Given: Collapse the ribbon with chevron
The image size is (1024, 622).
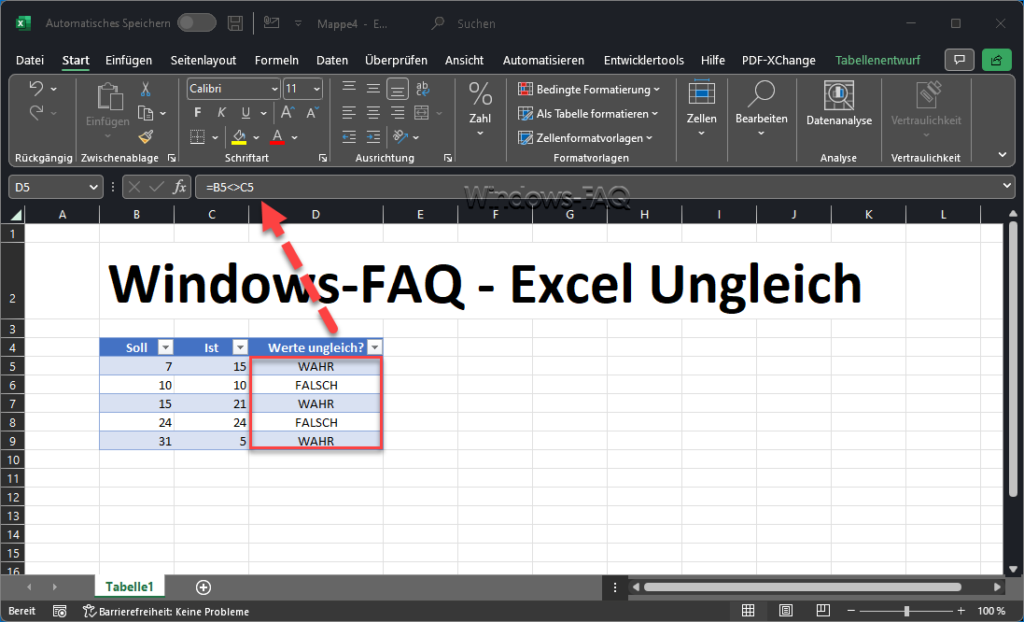Looking at the screenshot, I should [1002, 156].
